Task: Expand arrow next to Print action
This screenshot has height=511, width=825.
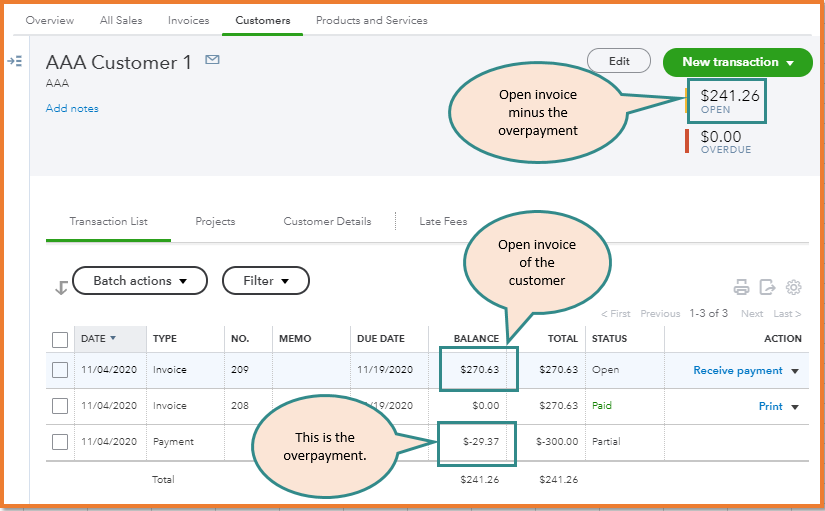Action: click(x=795, y=407)
